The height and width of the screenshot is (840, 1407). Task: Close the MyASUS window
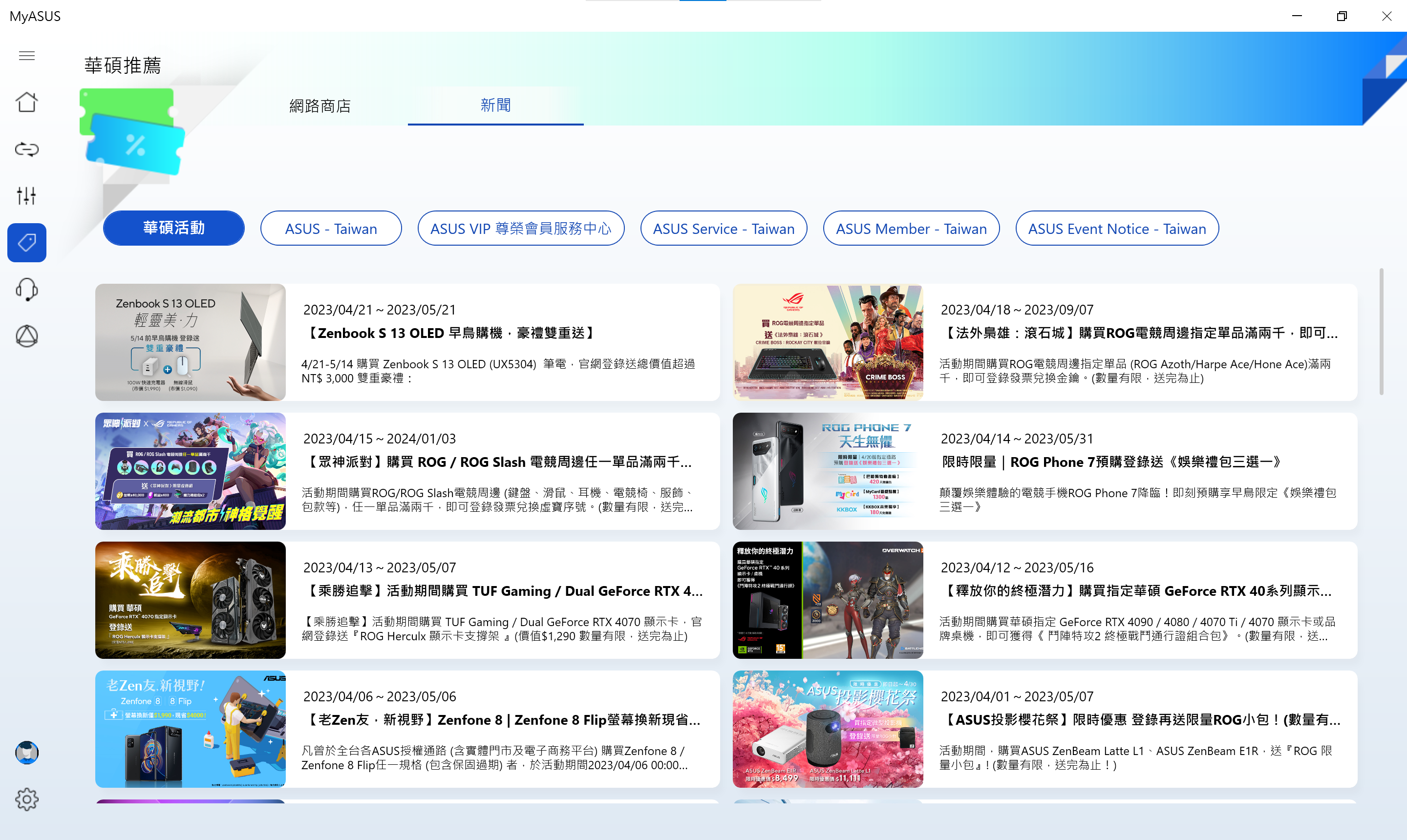pyautogui.click(x=1386, y=16)
